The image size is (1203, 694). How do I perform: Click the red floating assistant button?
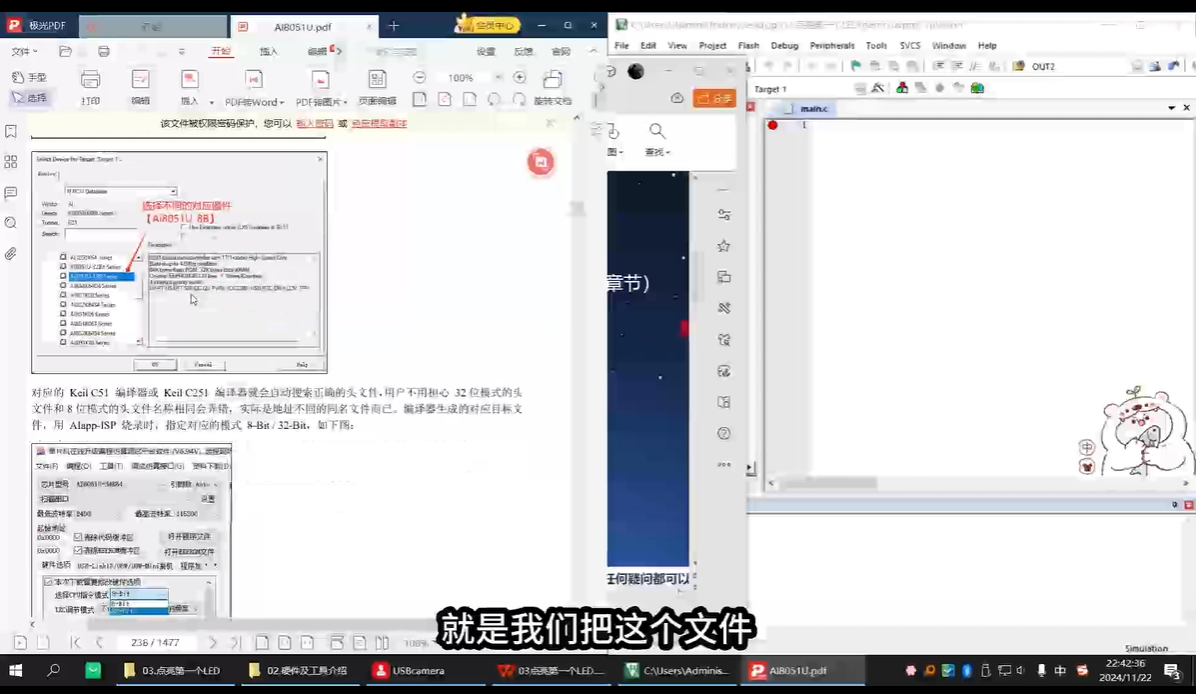pos(541,162)
